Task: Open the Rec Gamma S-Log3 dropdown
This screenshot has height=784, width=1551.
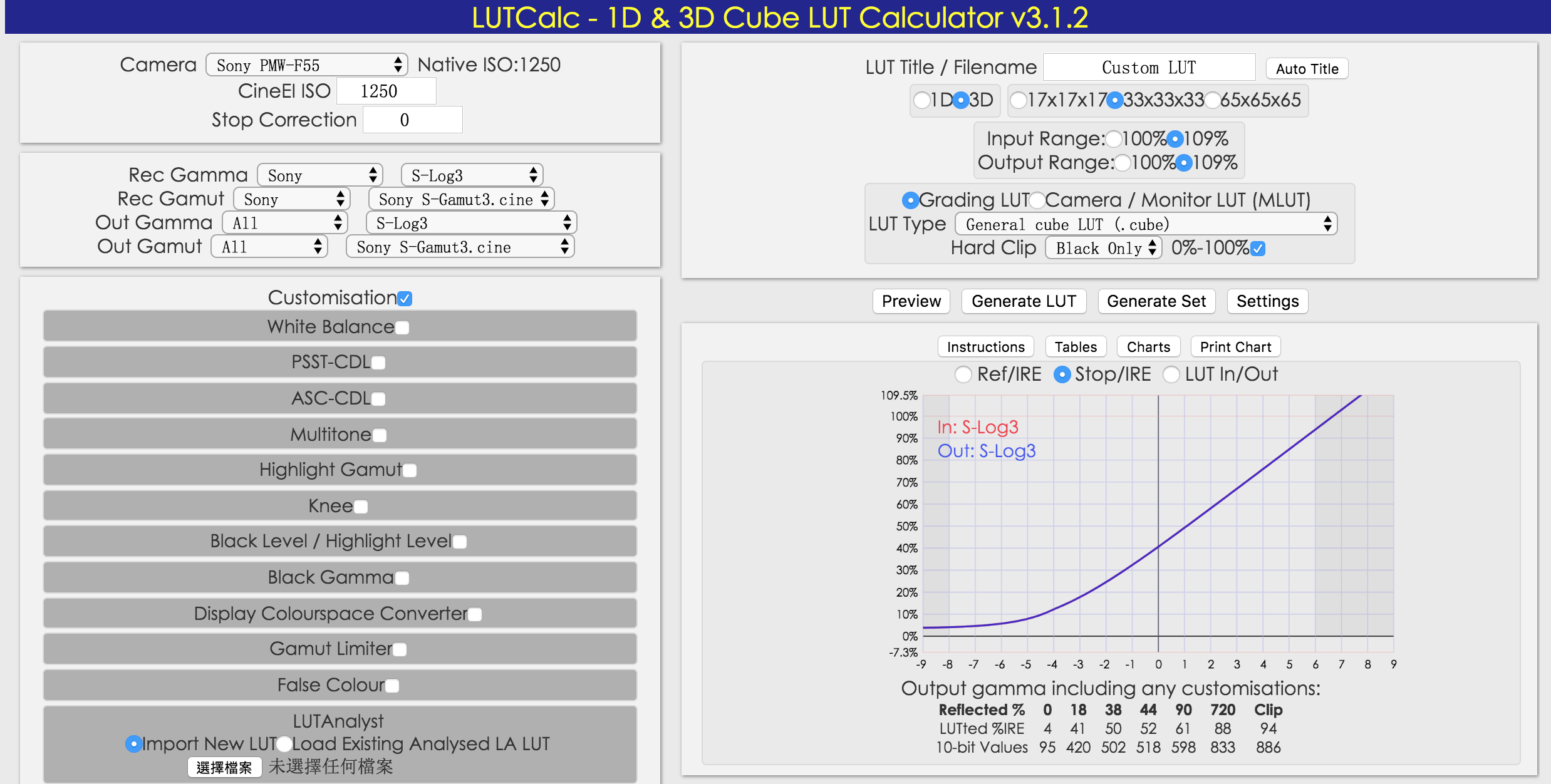Action: pyautogui.click(x=472, y=175)
